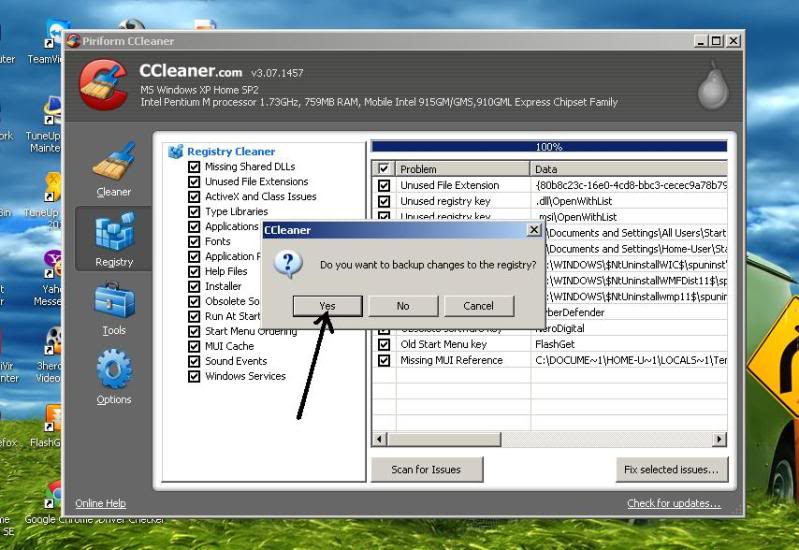Open the Tools toolbox icon
Screen dimensions: 799x550
click(113, 305)
